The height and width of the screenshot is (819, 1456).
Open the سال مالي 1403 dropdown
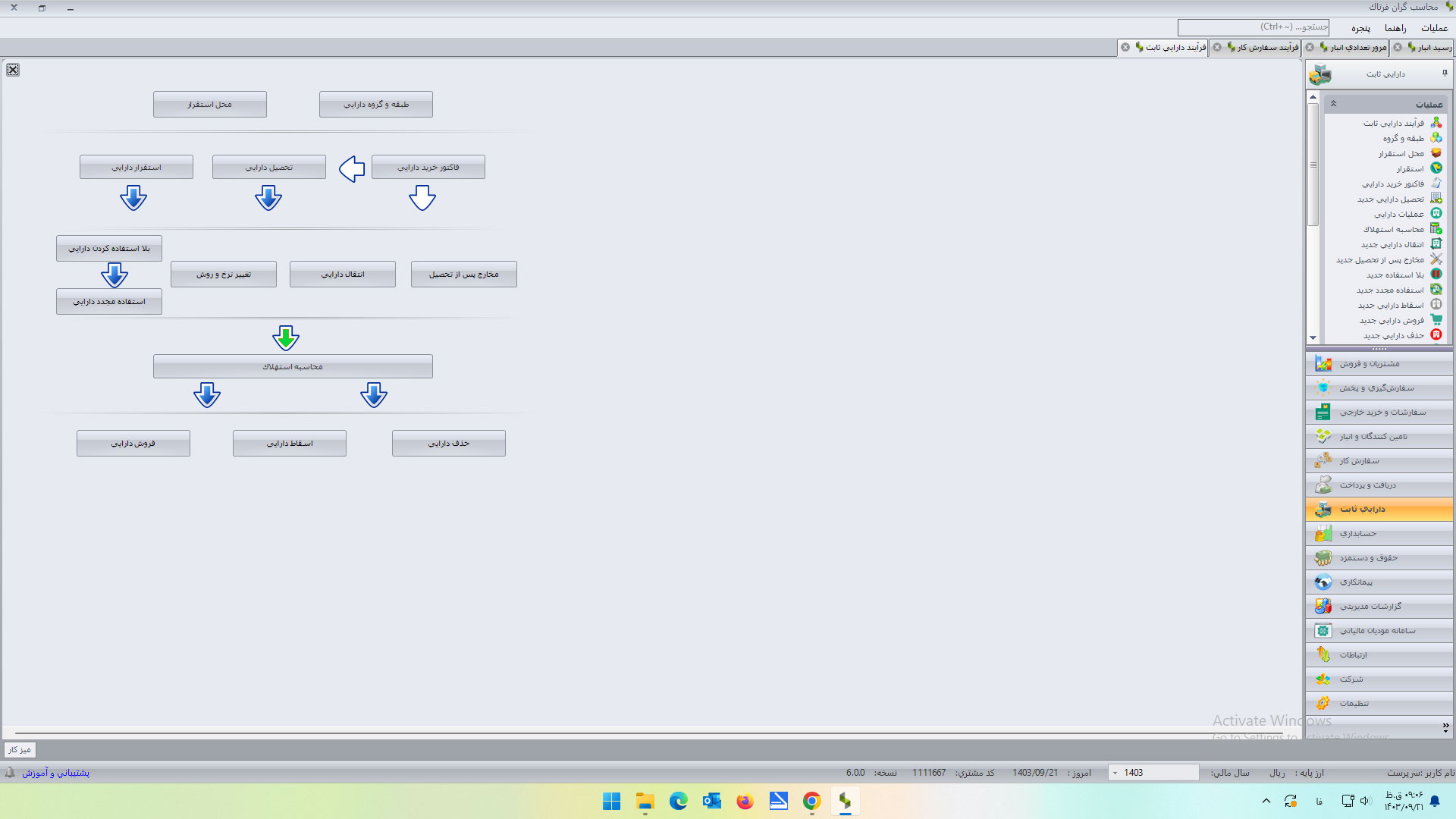coord(1115,773)
